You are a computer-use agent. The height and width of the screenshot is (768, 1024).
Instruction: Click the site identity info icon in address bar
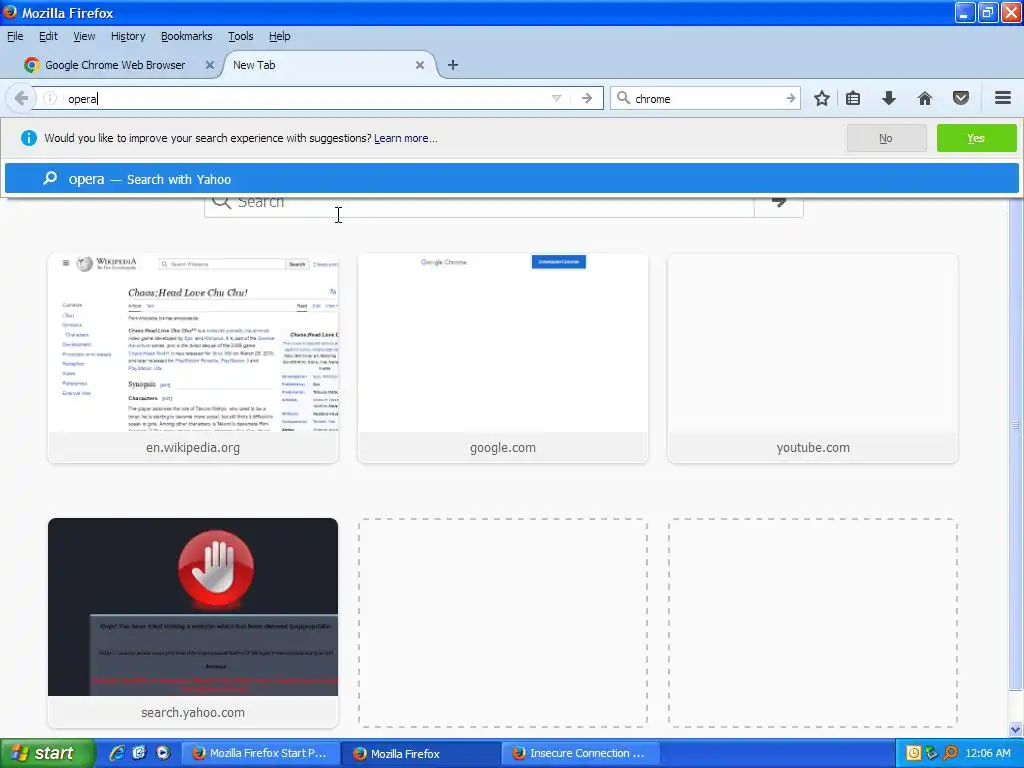pos(50,99)
